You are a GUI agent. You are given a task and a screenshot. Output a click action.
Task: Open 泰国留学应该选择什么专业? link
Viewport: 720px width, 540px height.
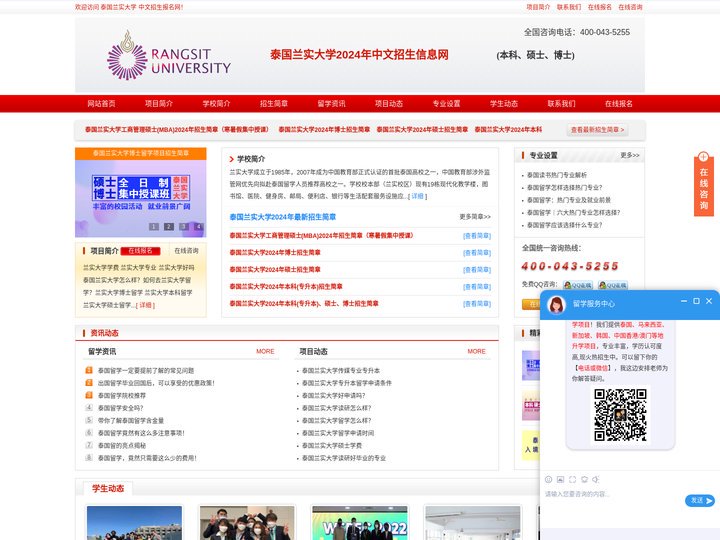click(x=564, y=225)
